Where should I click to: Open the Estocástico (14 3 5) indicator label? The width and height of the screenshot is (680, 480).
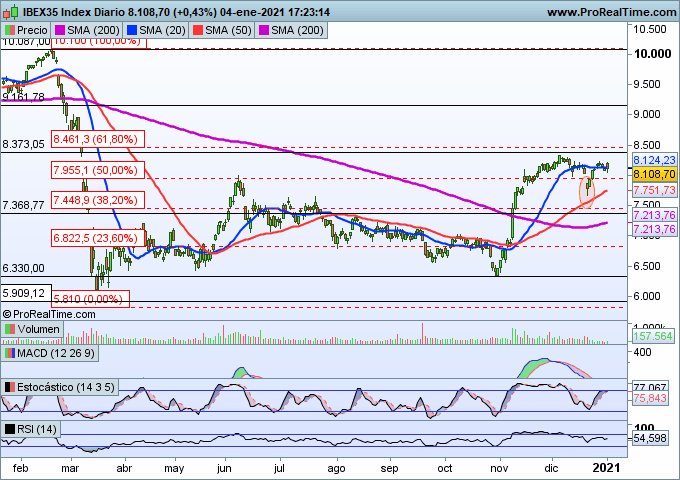65,387
